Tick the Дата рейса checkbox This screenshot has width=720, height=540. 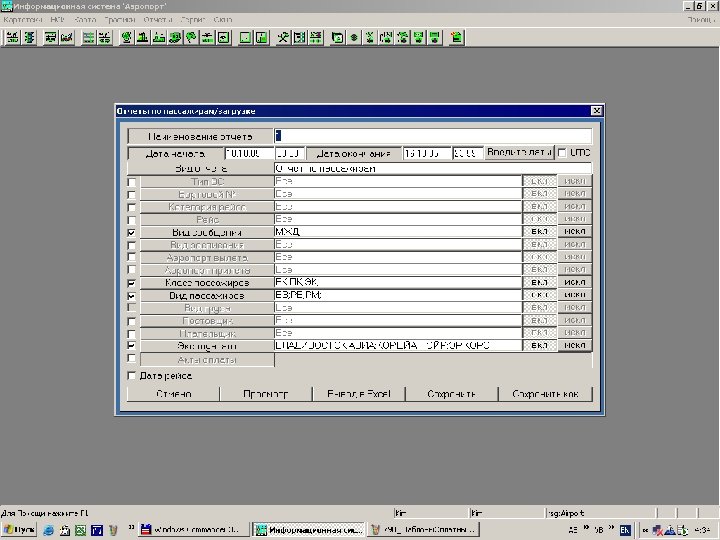[x=132, y=376]
